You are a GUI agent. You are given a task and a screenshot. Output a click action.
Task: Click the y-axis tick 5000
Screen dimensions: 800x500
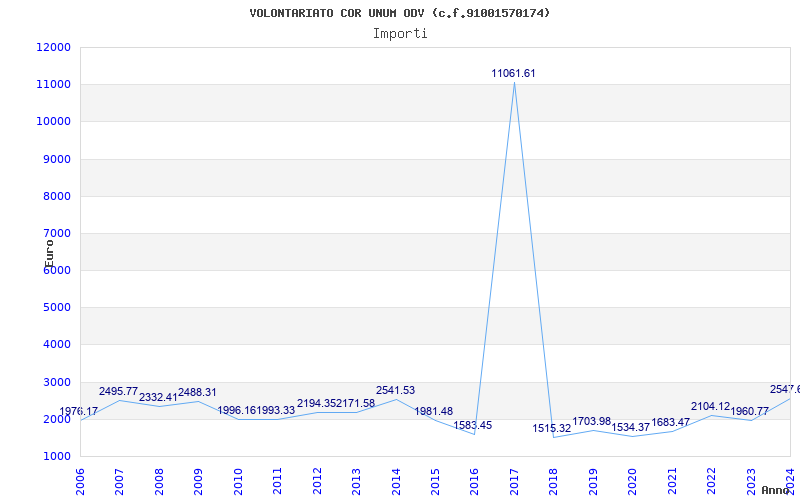56,308
